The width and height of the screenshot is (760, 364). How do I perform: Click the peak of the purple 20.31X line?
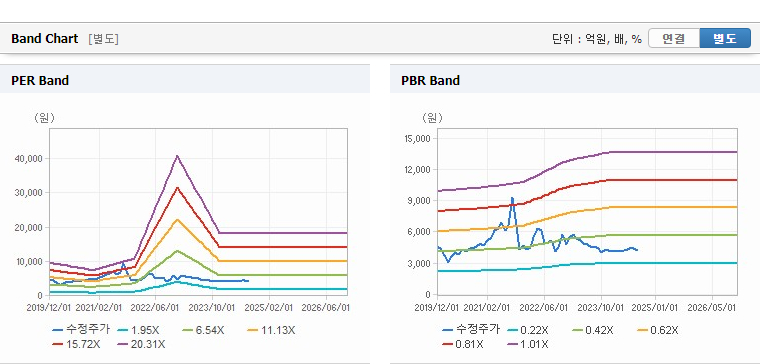click(x=177, y=156)
